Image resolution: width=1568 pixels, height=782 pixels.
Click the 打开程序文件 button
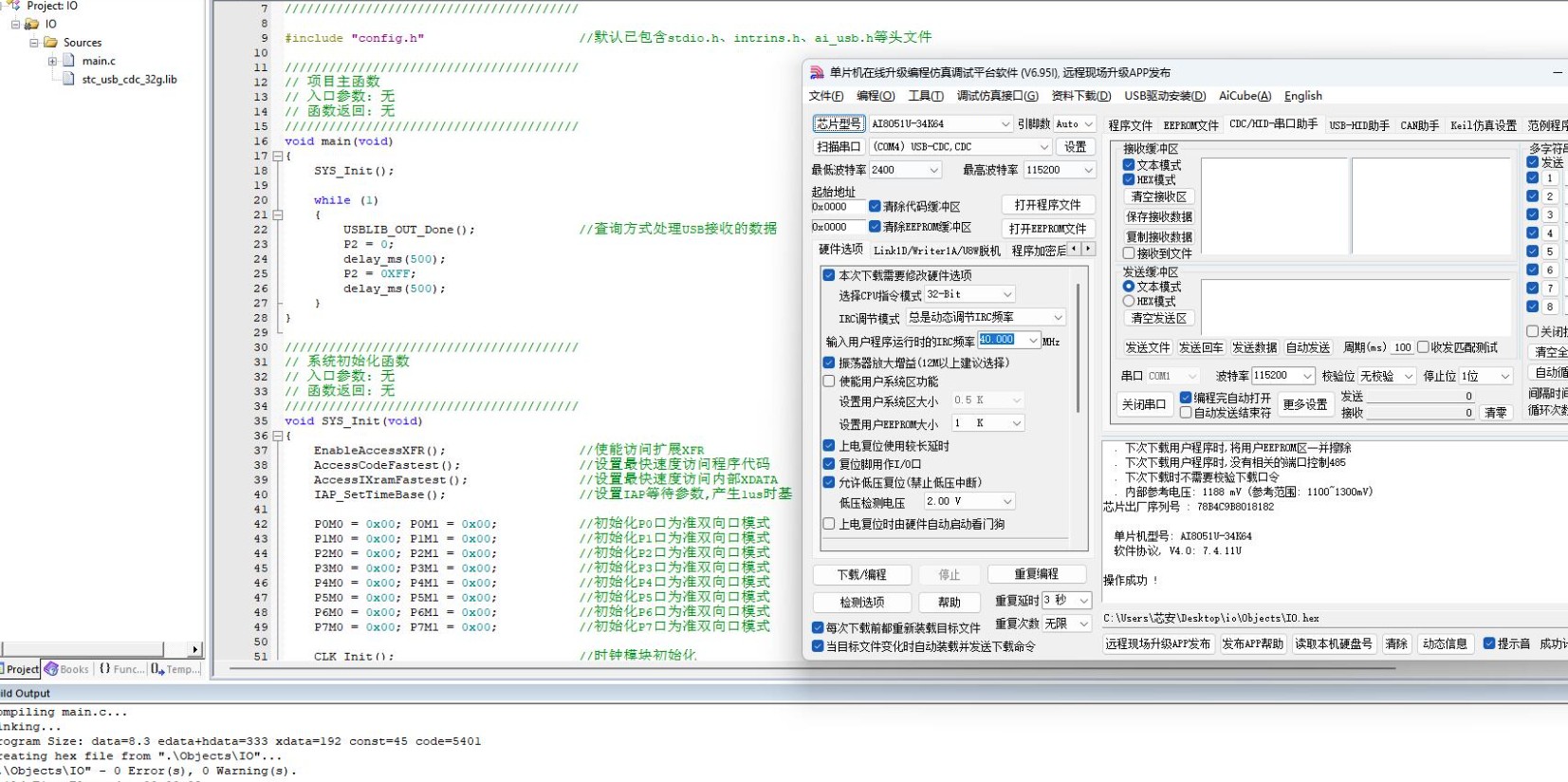pyautogui.click(x=1048, y=205)
